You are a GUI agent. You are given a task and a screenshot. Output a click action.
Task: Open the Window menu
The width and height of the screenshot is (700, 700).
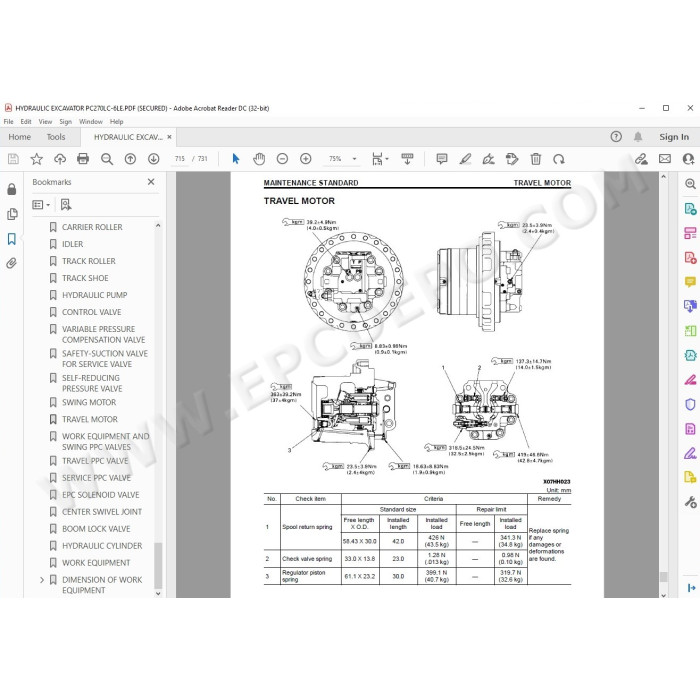(91, 121)
